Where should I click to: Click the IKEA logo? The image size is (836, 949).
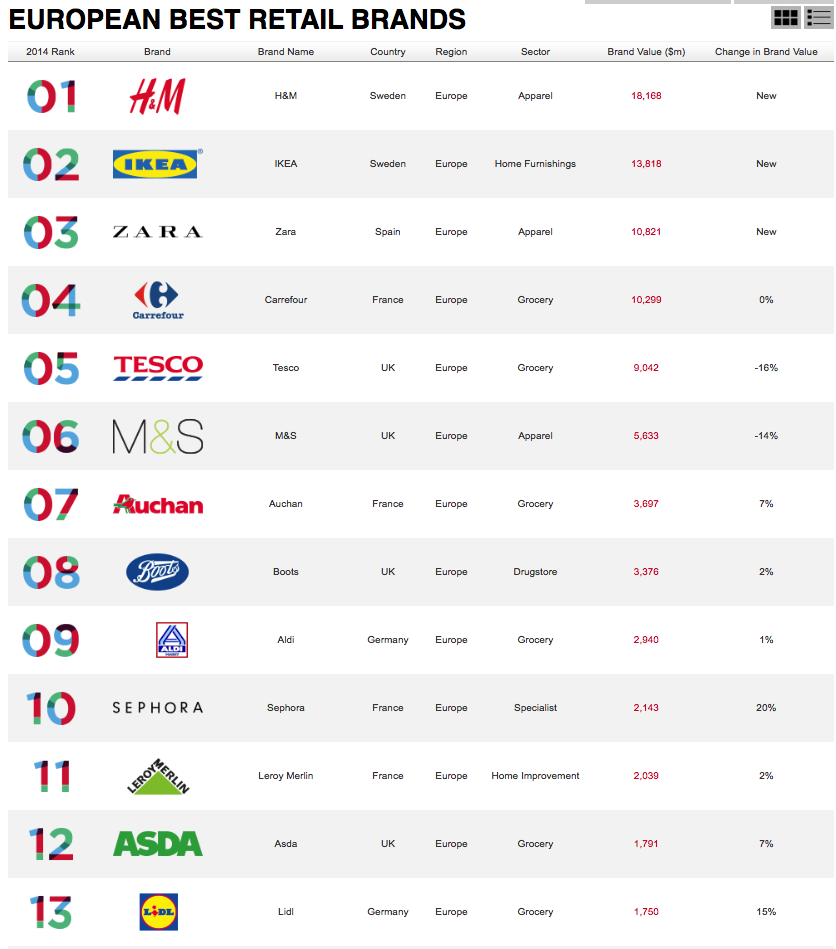click(157, 164)
